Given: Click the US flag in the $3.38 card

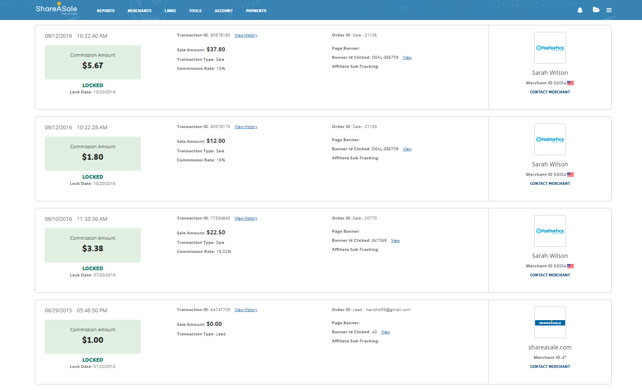Looking at the screenshot, I should pos(570,266).
